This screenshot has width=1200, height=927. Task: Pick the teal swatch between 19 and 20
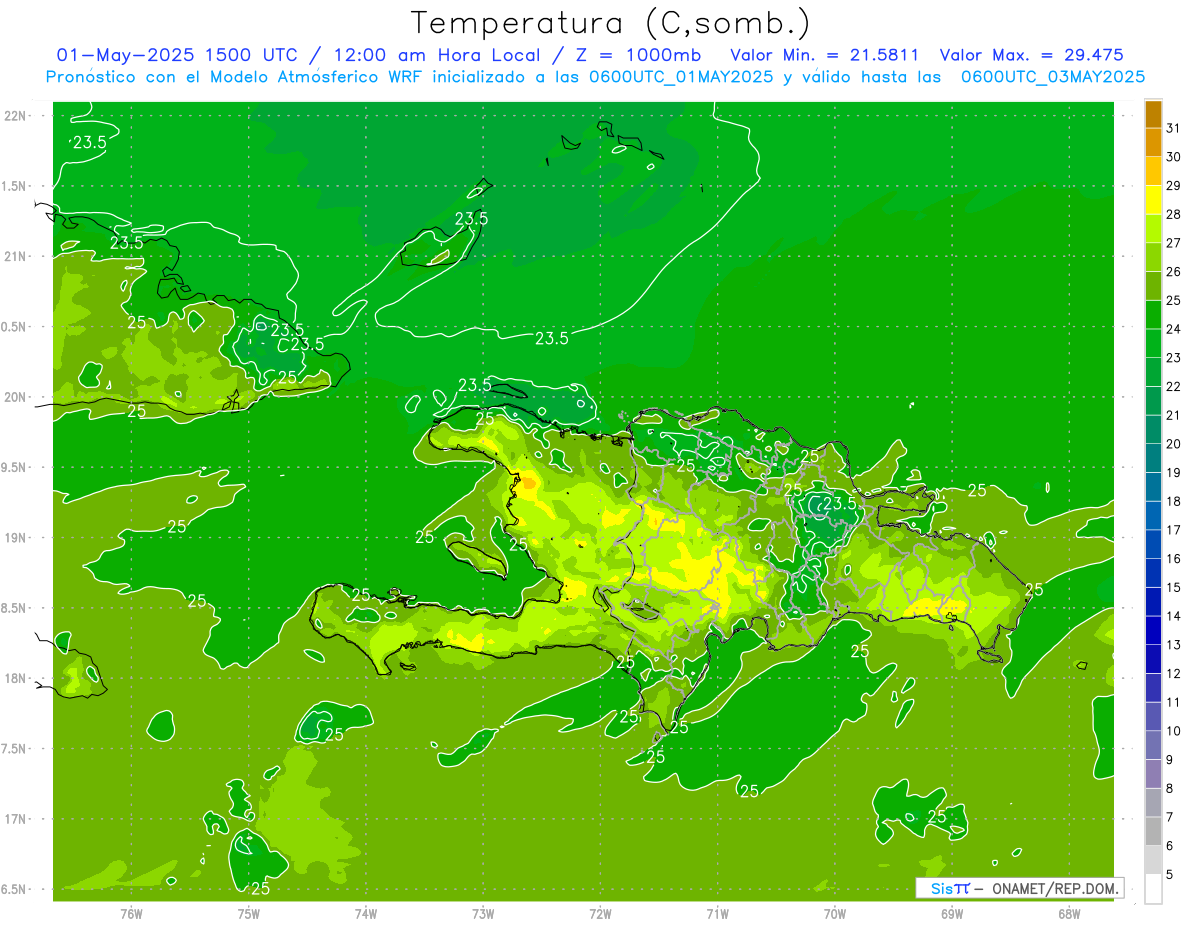1153,459
